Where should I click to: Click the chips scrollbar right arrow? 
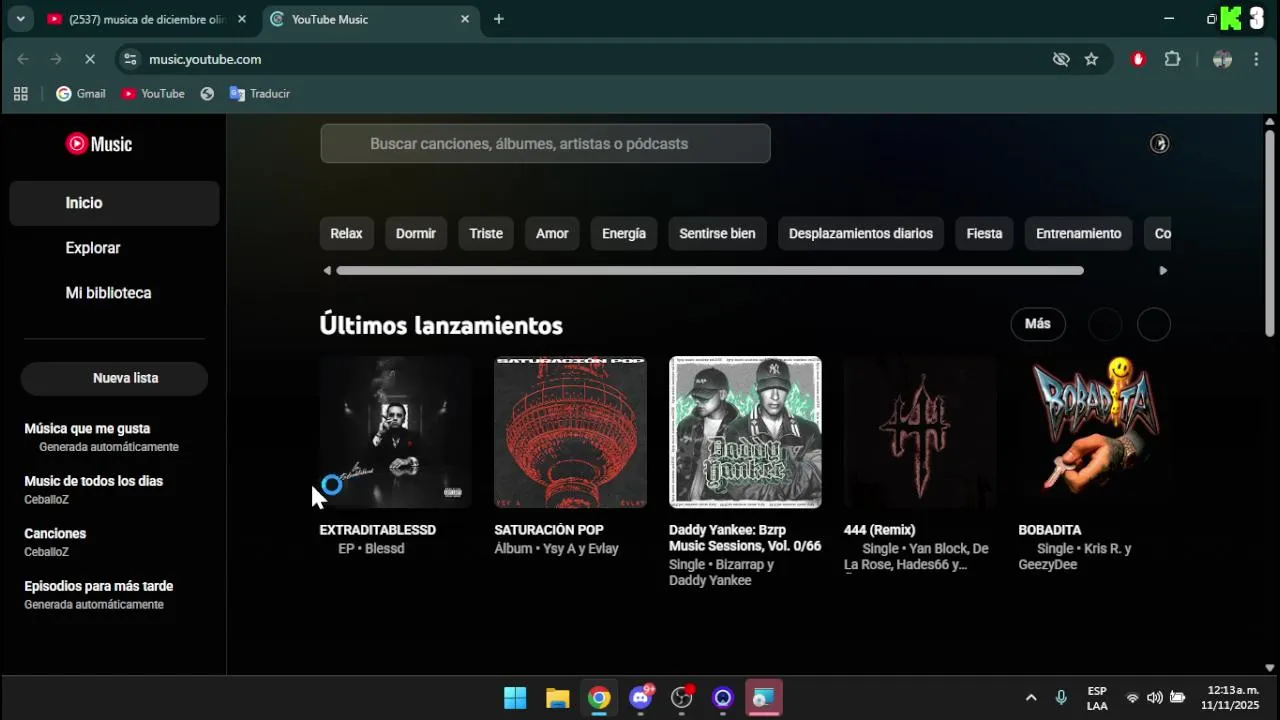[x=1162, y=270]
